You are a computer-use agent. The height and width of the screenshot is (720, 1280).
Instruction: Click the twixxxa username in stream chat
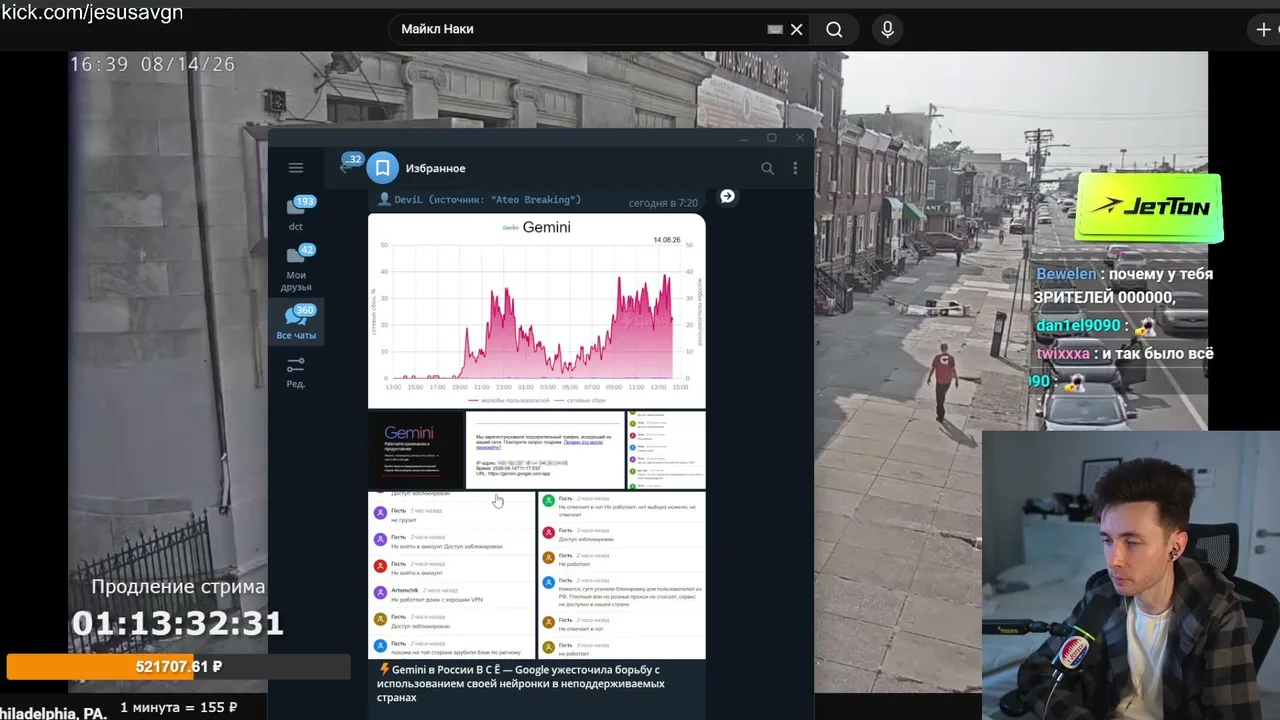(x=1063, y=353)
